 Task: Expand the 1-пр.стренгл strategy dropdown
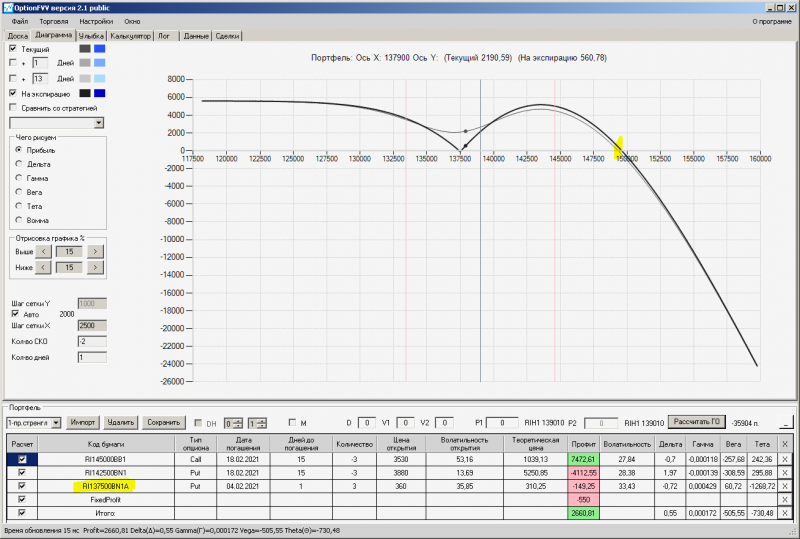pos(56,423)
